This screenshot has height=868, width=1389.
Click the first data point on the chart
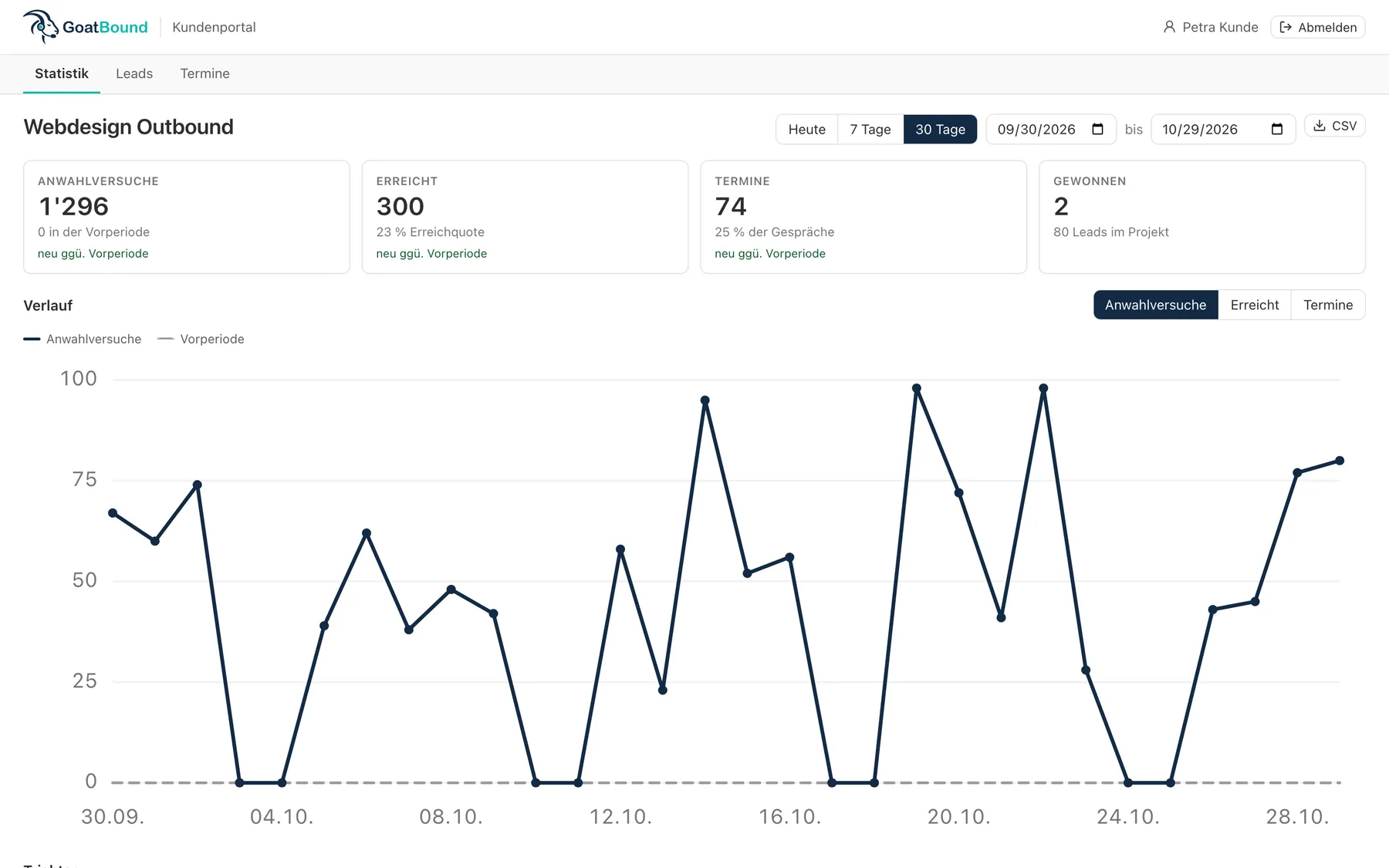coord(113,513)
